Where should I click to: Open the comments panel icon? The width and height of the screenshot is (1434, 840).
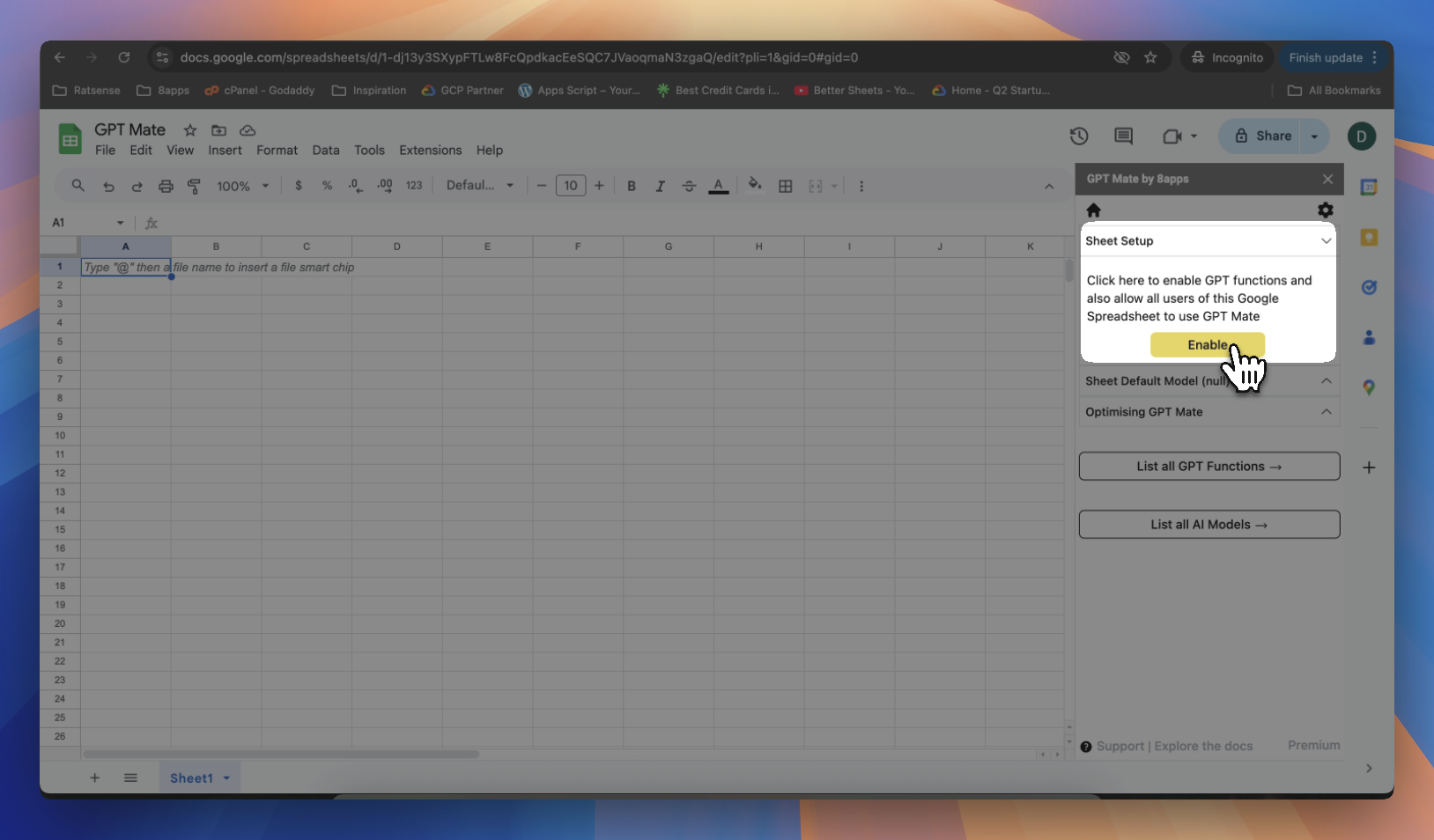coord(1123,136)
